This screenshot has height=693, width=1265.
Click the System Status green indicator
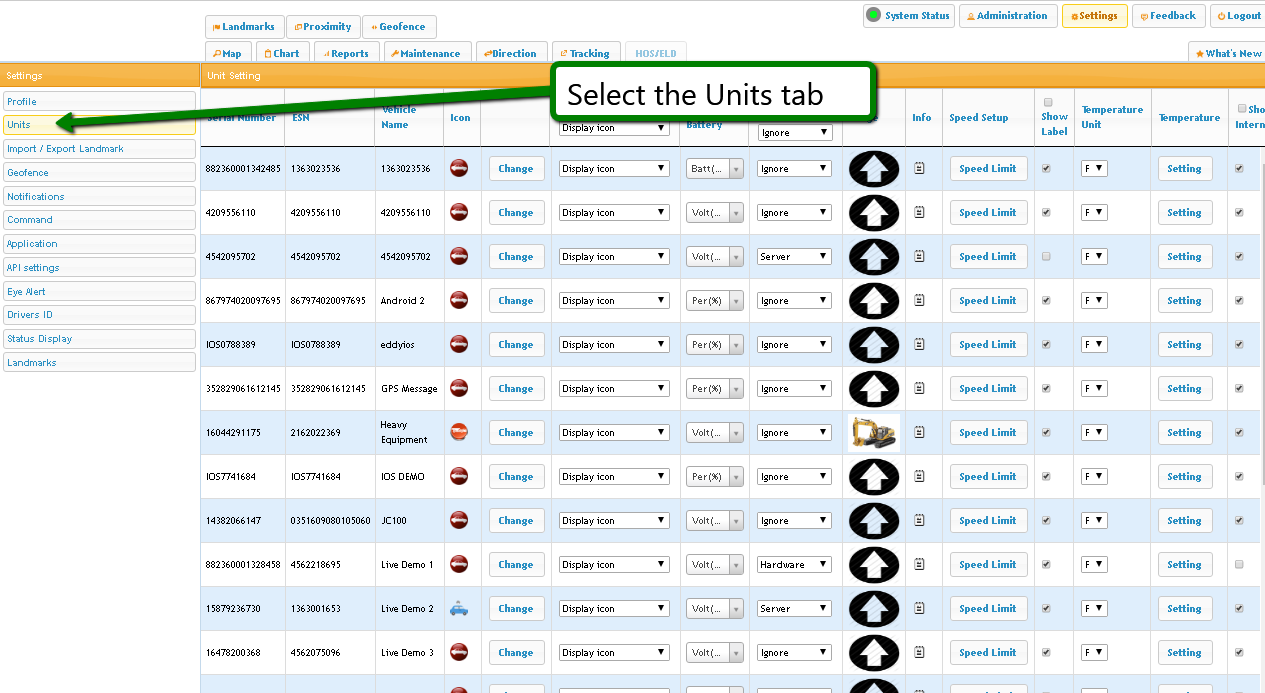pos(873,15)
